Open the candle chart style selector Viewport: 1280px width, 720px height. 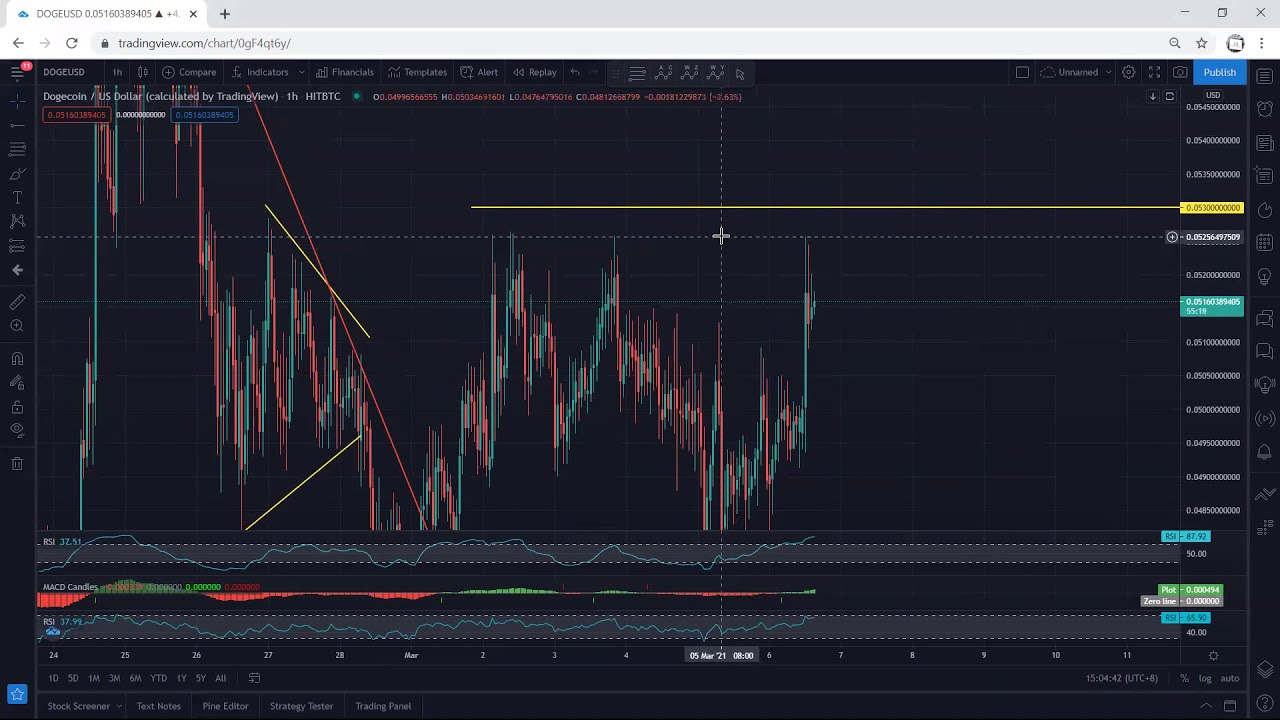tap(142, 72)
